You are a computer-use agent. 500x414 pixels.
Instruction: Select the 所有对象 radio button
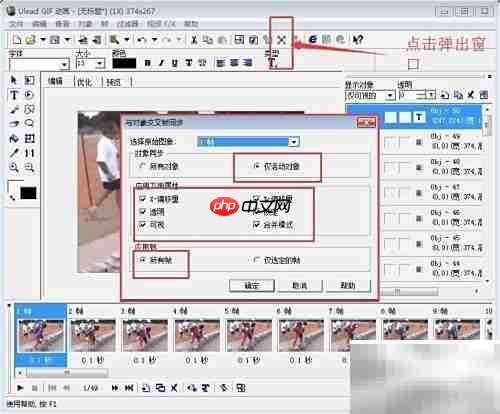coord(143,166)
